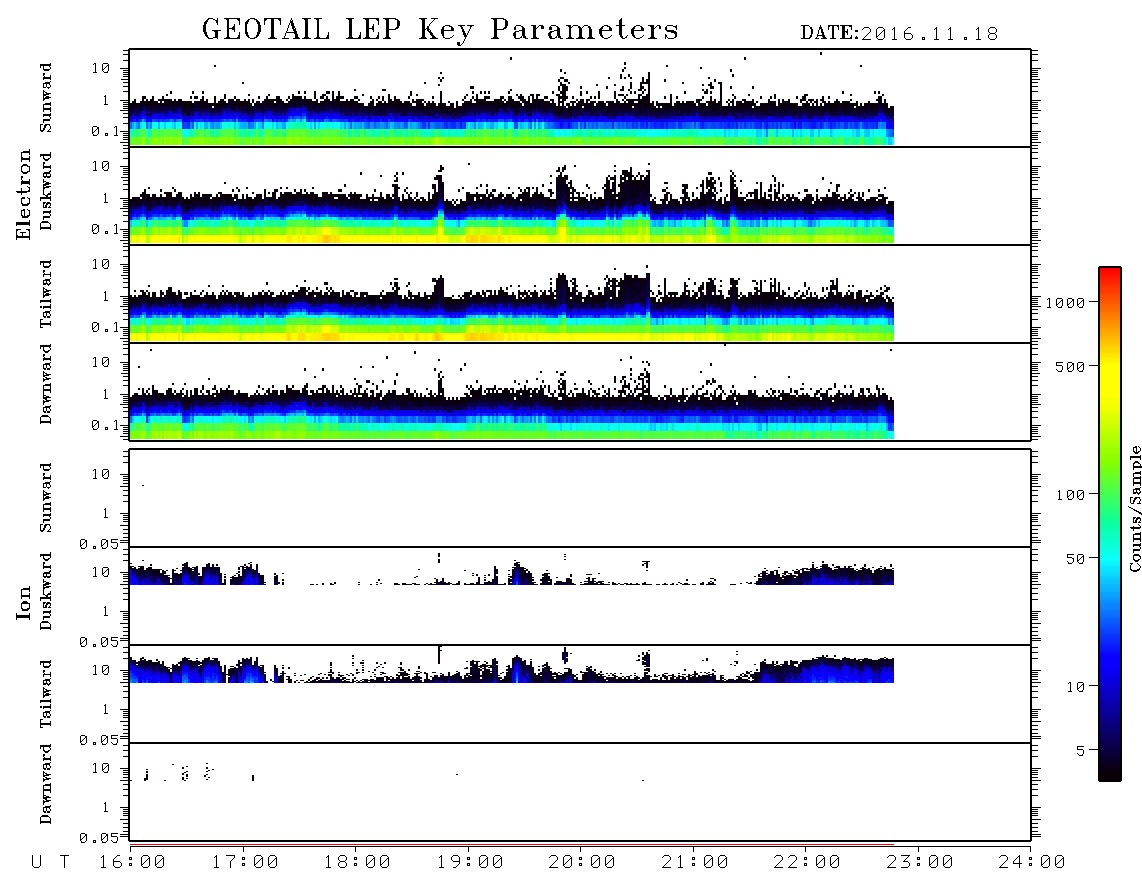Screen dimensions: 1142x880
Task: Select the Electron group axis label
Action: (23, 195)
